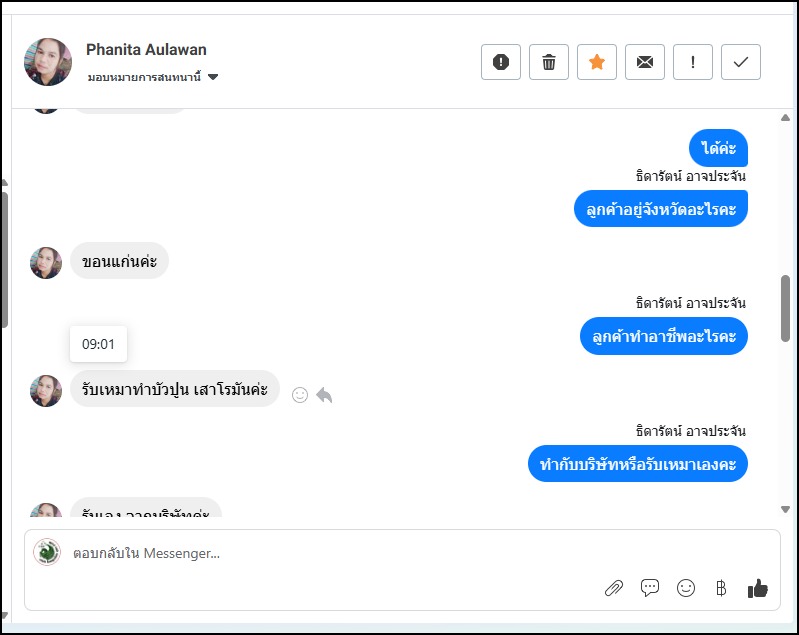Mark conversation done with checkmark

(741, 62)
